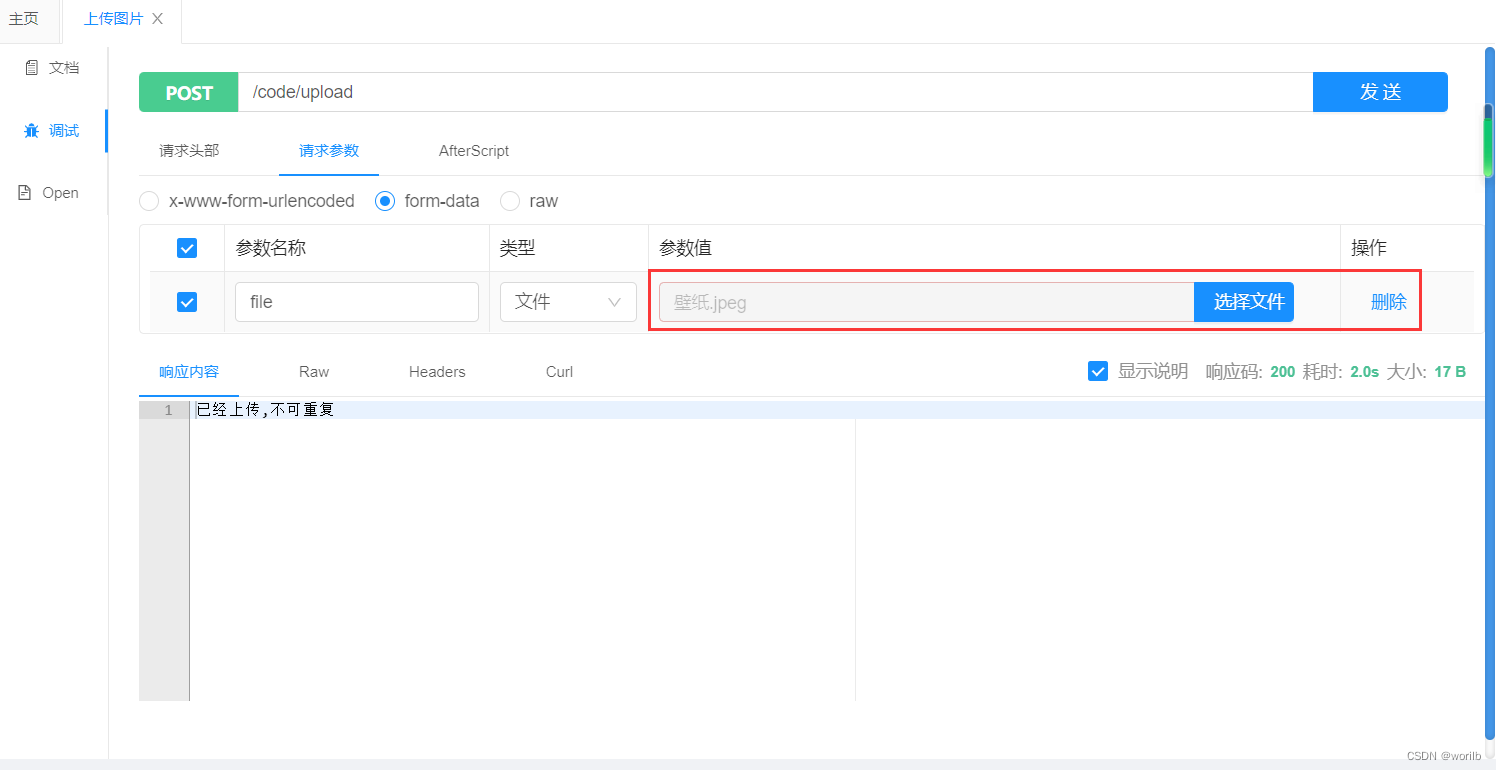Open the 文件 type dropdown

[x=568, y=302]
